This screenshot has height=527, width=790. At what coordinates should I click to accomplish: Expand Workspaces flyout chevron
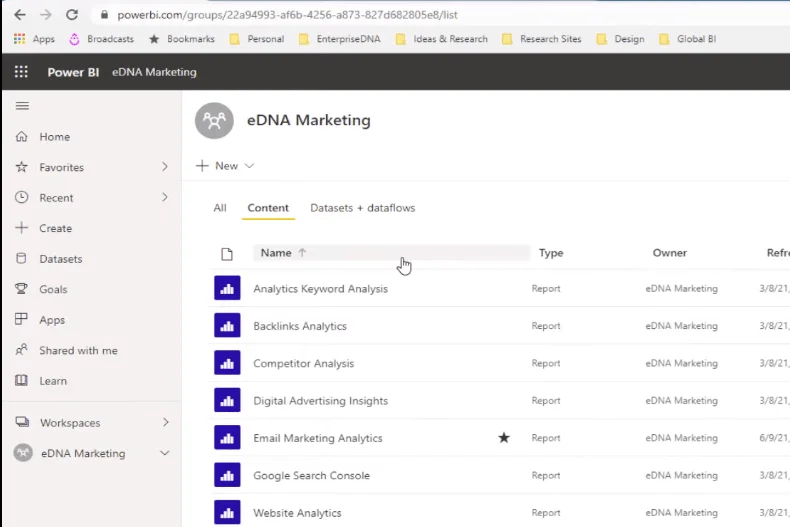[166, 422]
